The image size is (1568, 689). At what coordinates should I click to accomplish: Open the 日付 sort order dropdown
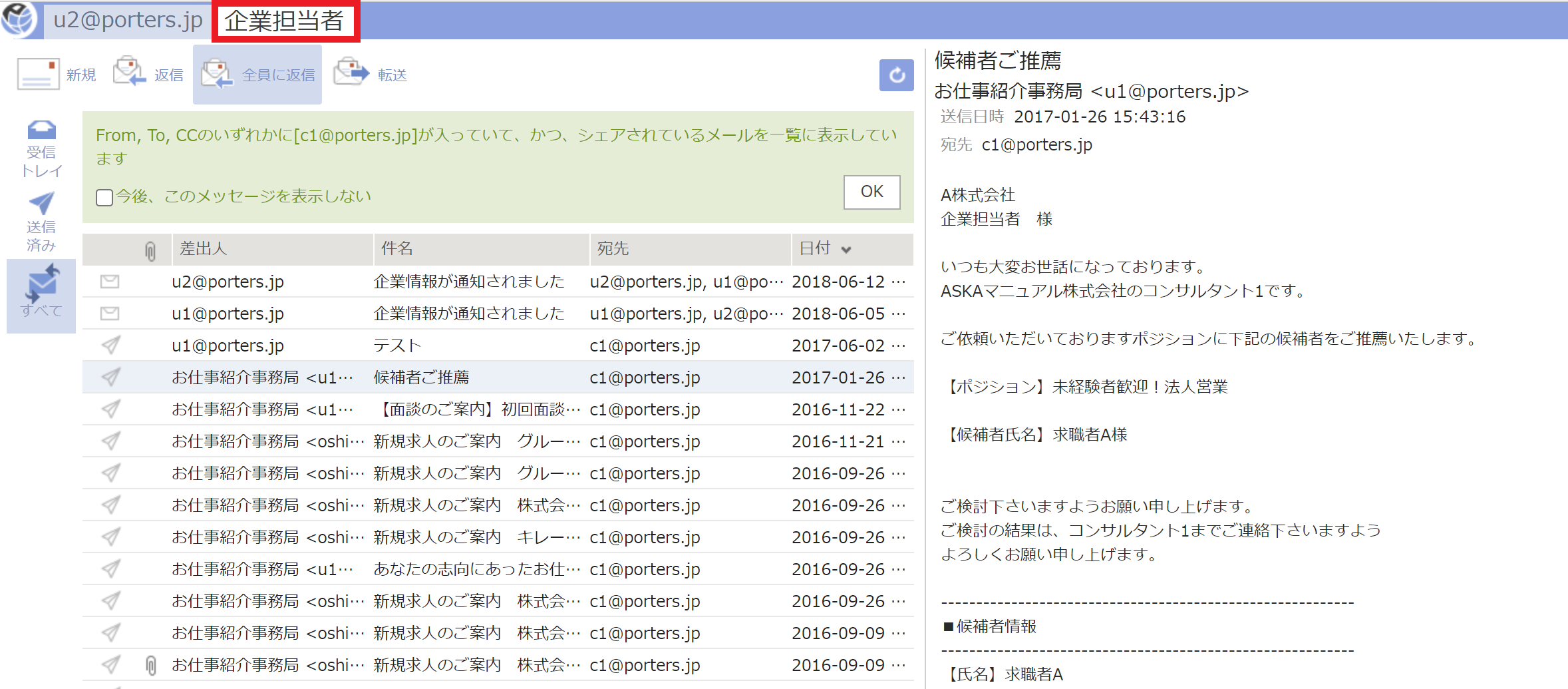pyautogui.click(x=846, y=249)
